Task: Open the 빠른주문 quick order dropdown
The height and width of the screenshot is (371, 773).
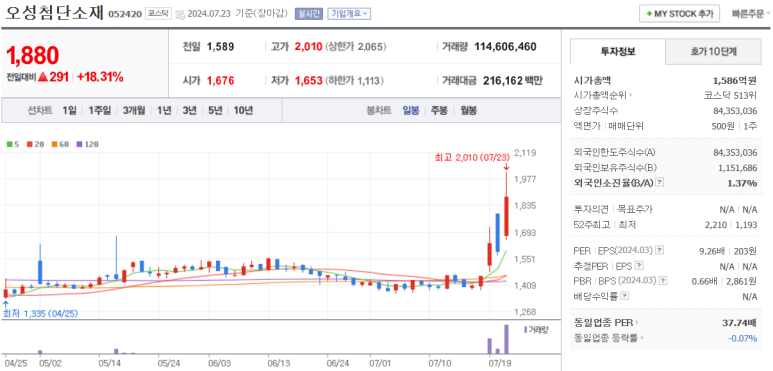Action: click(x=751, y=14)
